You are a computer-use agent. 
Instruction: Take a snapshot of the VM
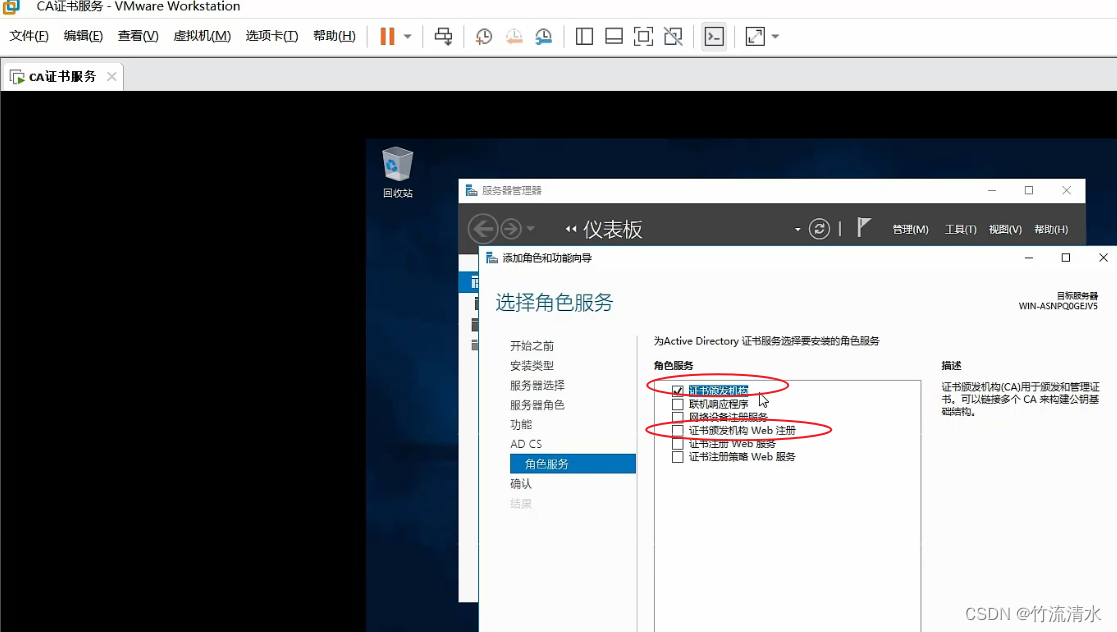tap(484, 36)
